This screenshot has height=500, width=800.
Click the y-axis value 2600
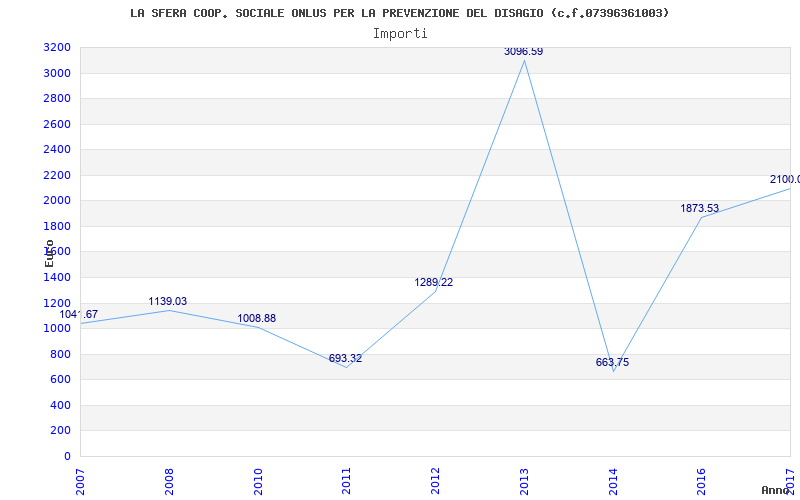point(57,124)
